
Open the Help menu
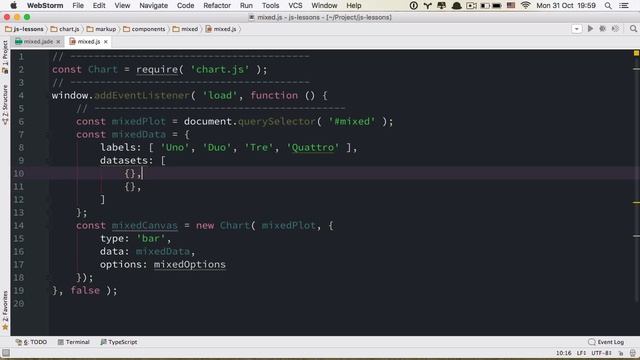(x=354, y=5)
